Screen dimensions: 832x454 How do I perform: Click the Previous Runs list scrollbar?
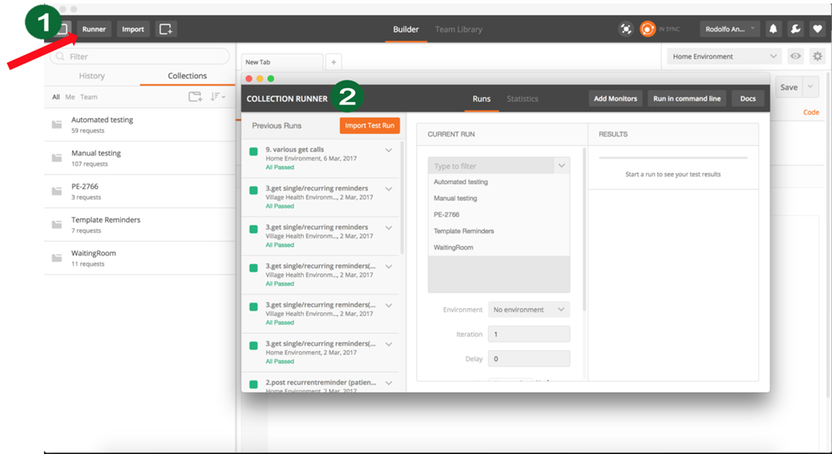tap(402, 197)
